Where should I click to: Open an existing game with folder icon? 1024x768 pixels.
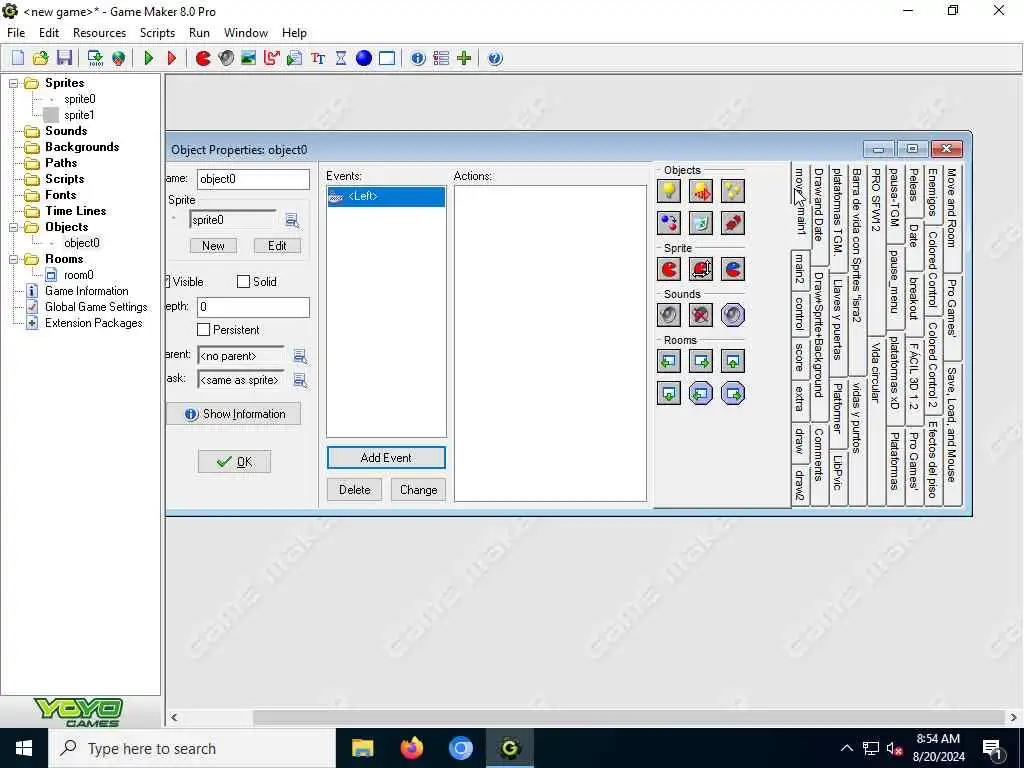[40, 58]
